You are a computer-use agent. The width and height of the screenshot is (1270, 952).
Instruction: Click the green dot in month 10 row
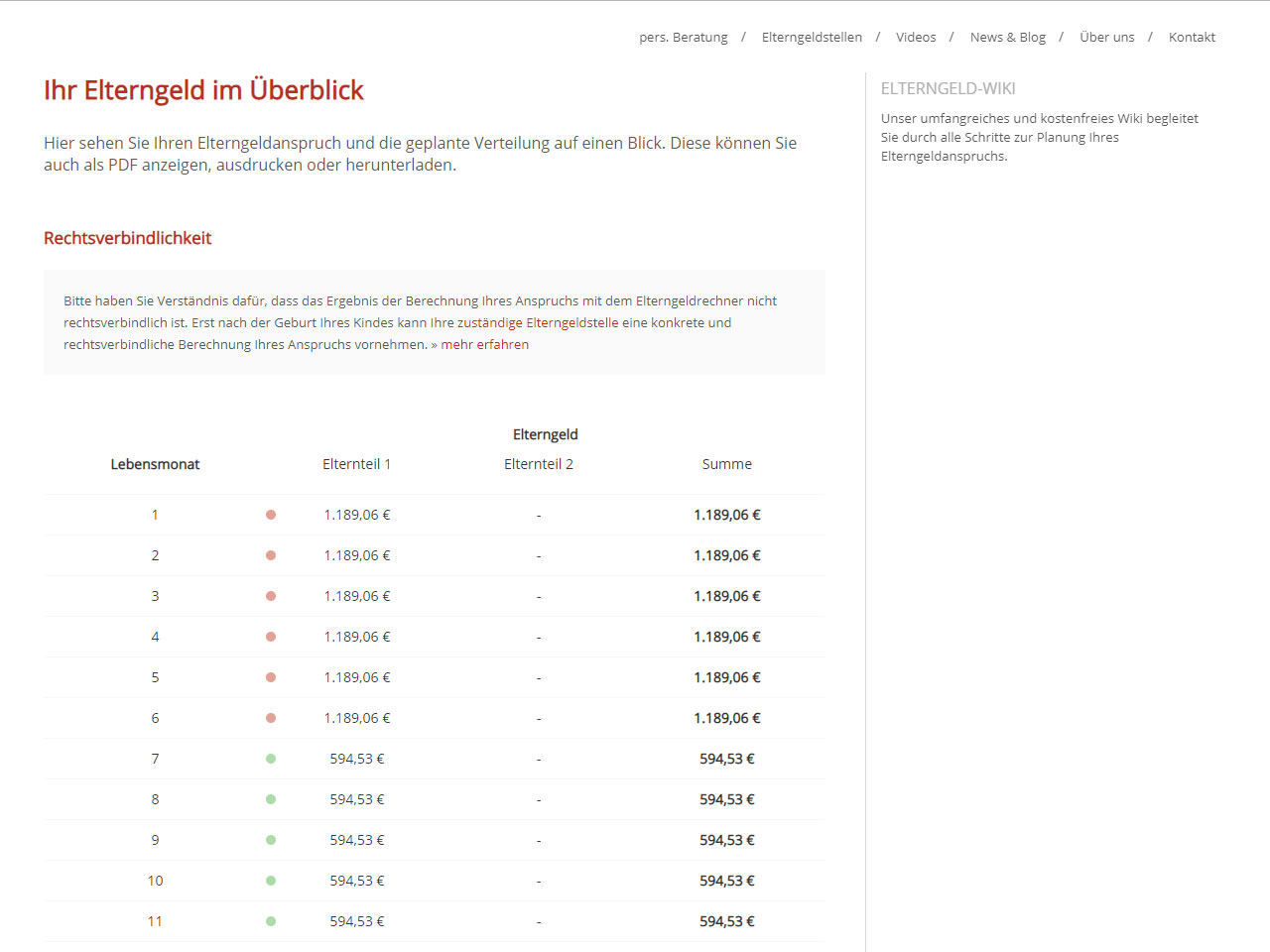tap(271, 881)
